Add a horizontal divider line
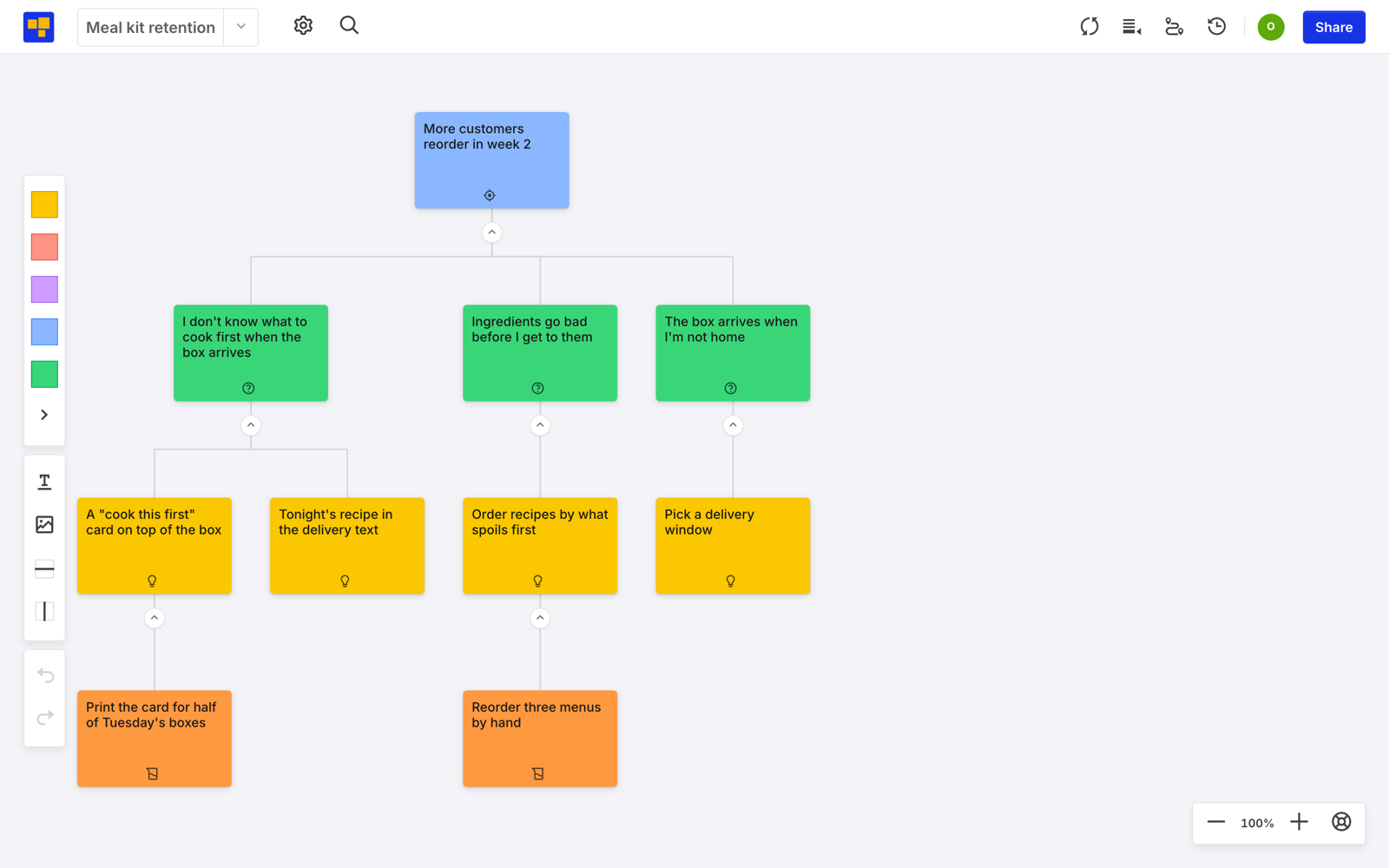The width and height of the screenshot is (1389, 868). click(44, 569)
